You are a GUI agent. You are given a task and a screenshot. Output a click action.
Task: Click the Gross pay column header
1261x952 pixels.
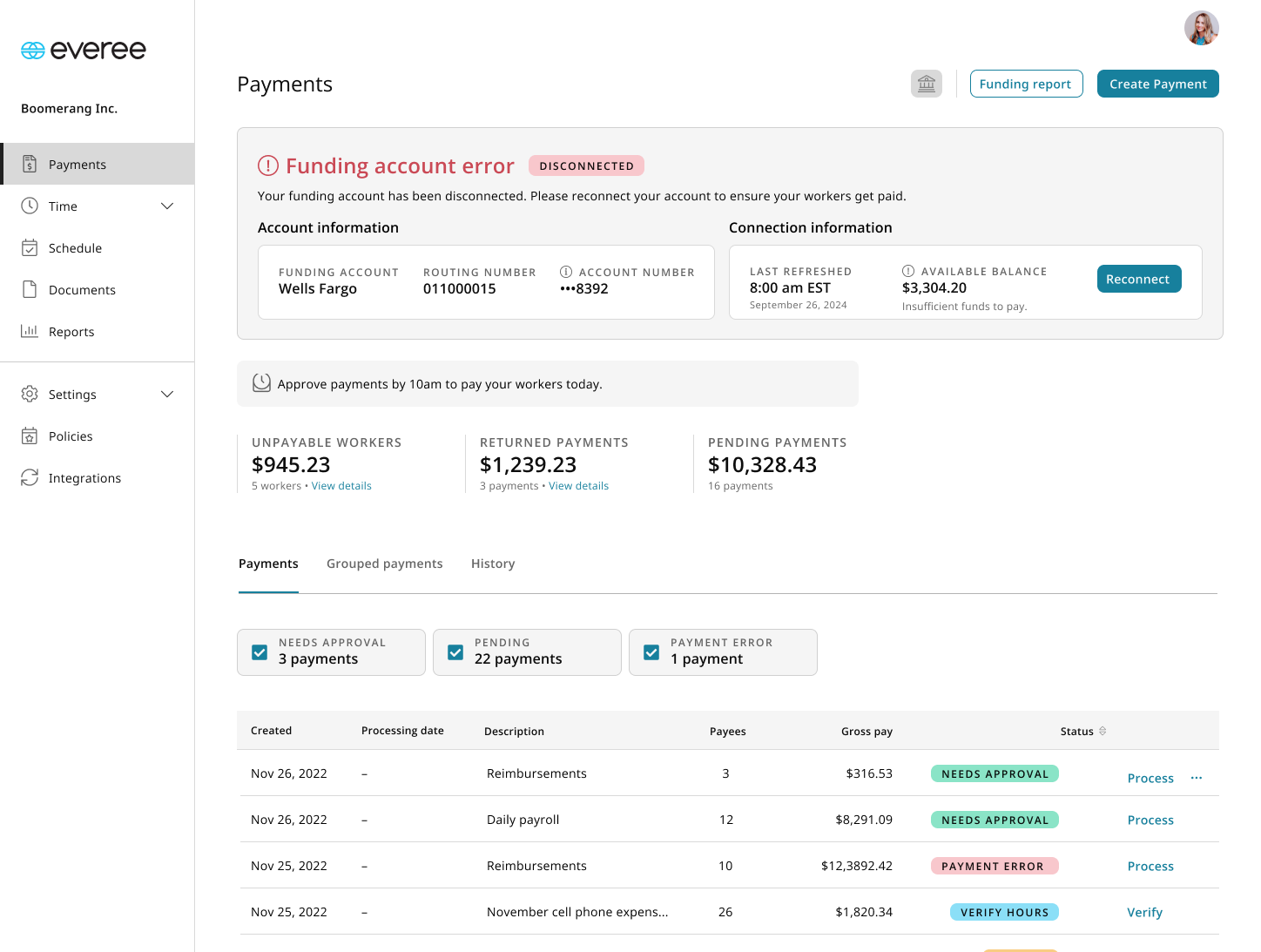[867, 731]
